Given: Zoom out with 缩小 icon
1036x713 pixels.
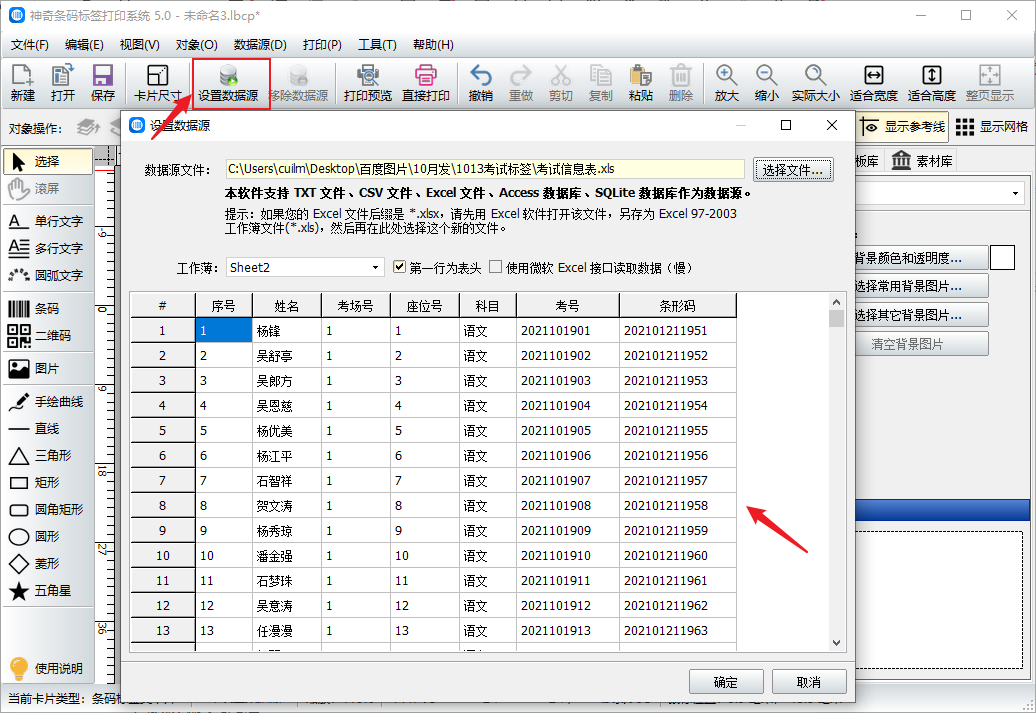Looking at the screenshot, I should (766, 83).
